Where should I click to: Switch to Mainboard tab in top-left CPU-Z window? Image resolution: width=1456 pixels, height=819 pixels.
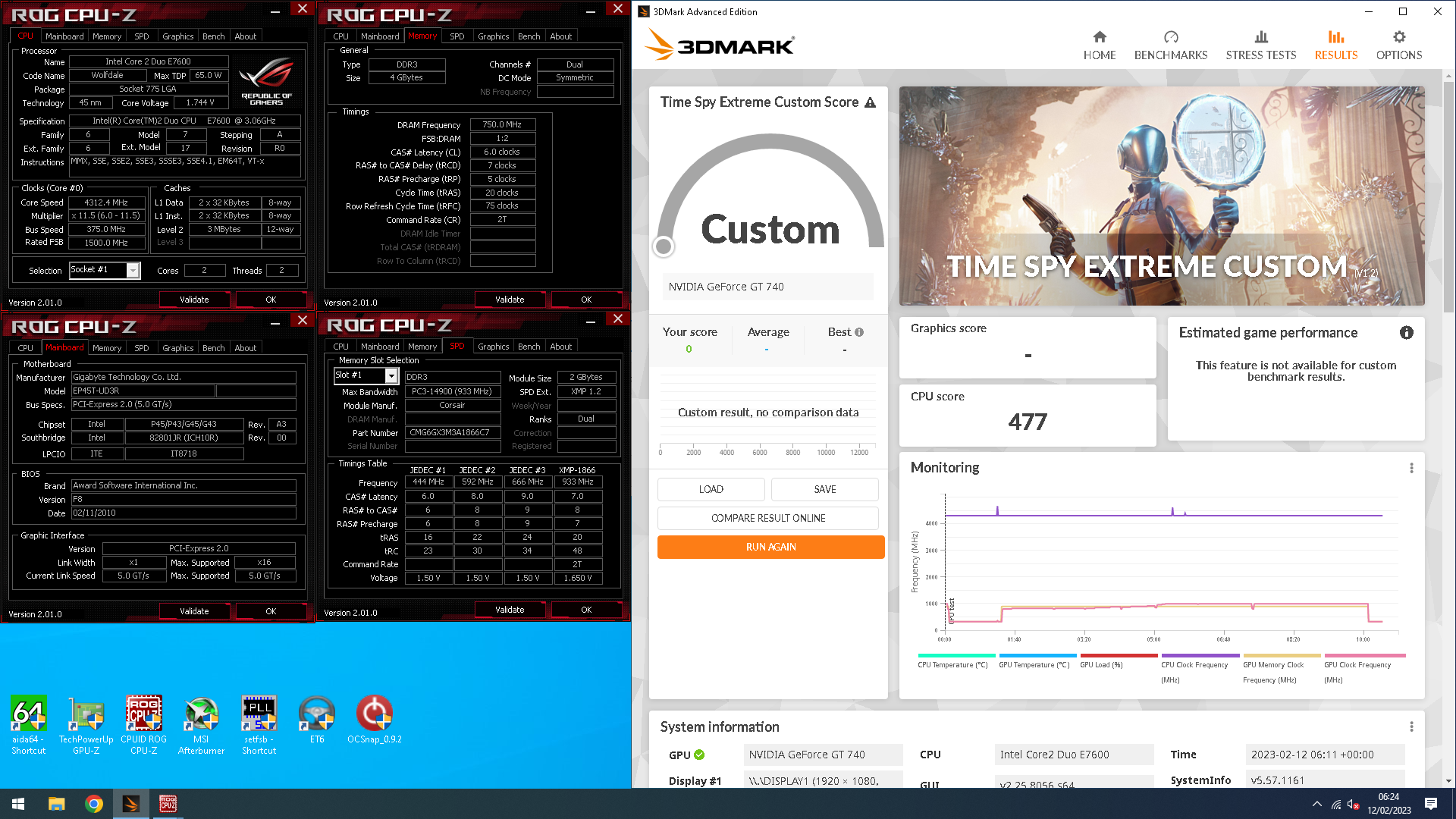click(64, 36)
